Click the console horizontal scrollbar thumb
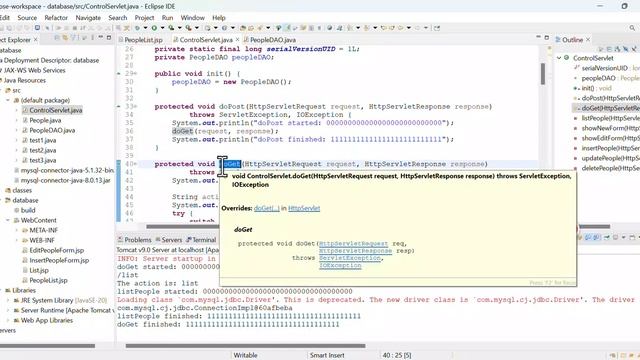The height and width of the screenshot is (360, 640). (x=245, y=346)
